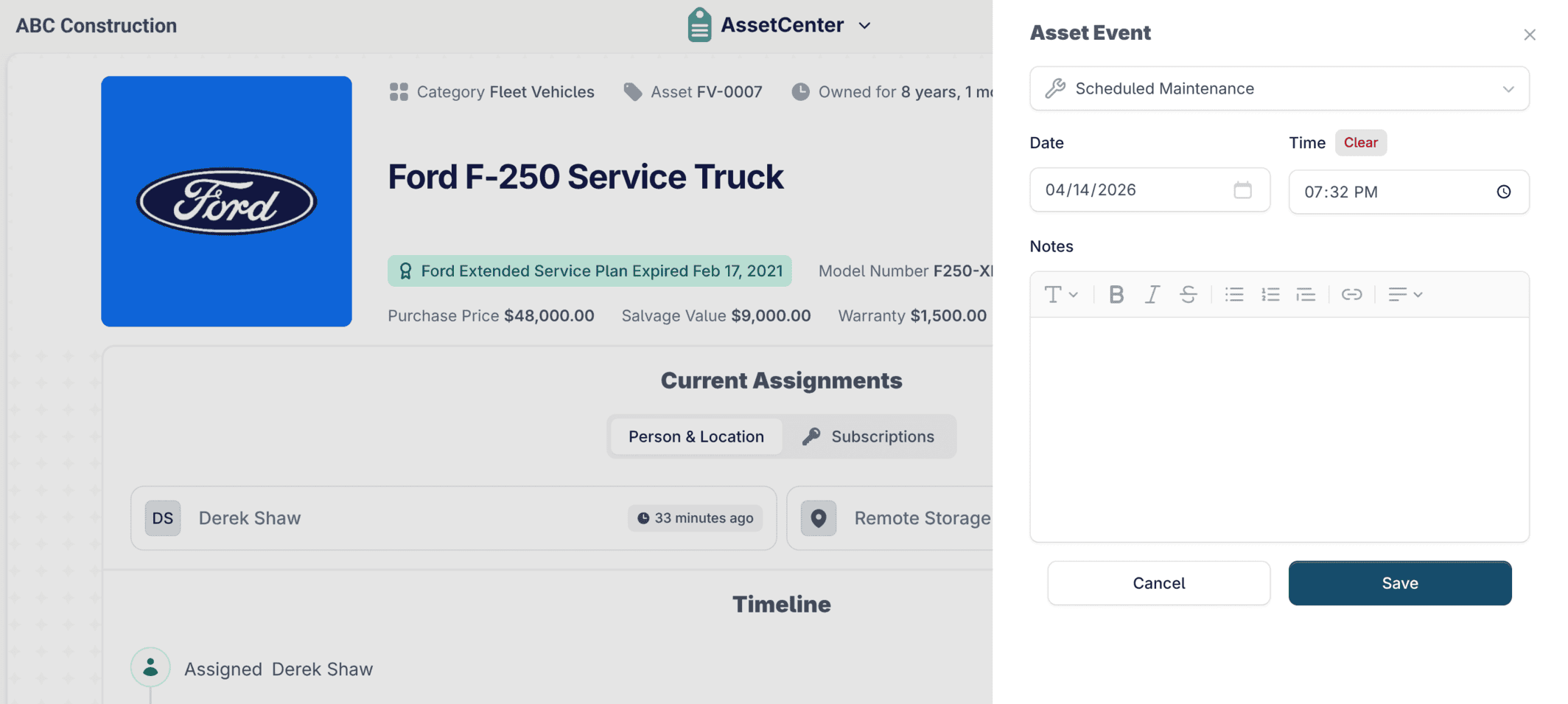Click the Purchase Price $48,000.00 value
Viewport: 1568px width, 704px height.
pos(549,316)
